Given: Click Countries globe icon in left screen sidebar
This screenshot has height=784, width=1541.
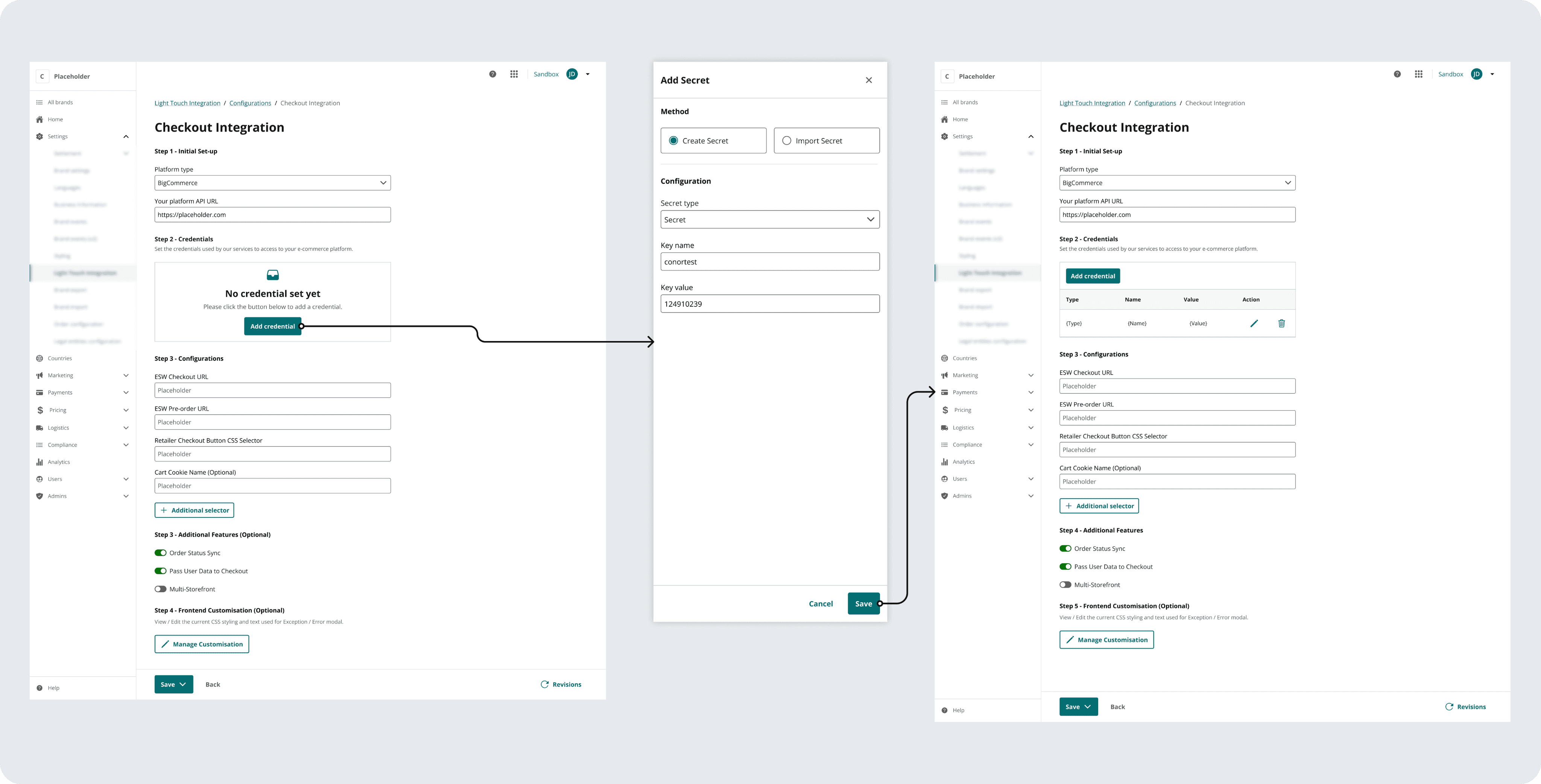Looking at the screenshot, I should click(40, 358).
